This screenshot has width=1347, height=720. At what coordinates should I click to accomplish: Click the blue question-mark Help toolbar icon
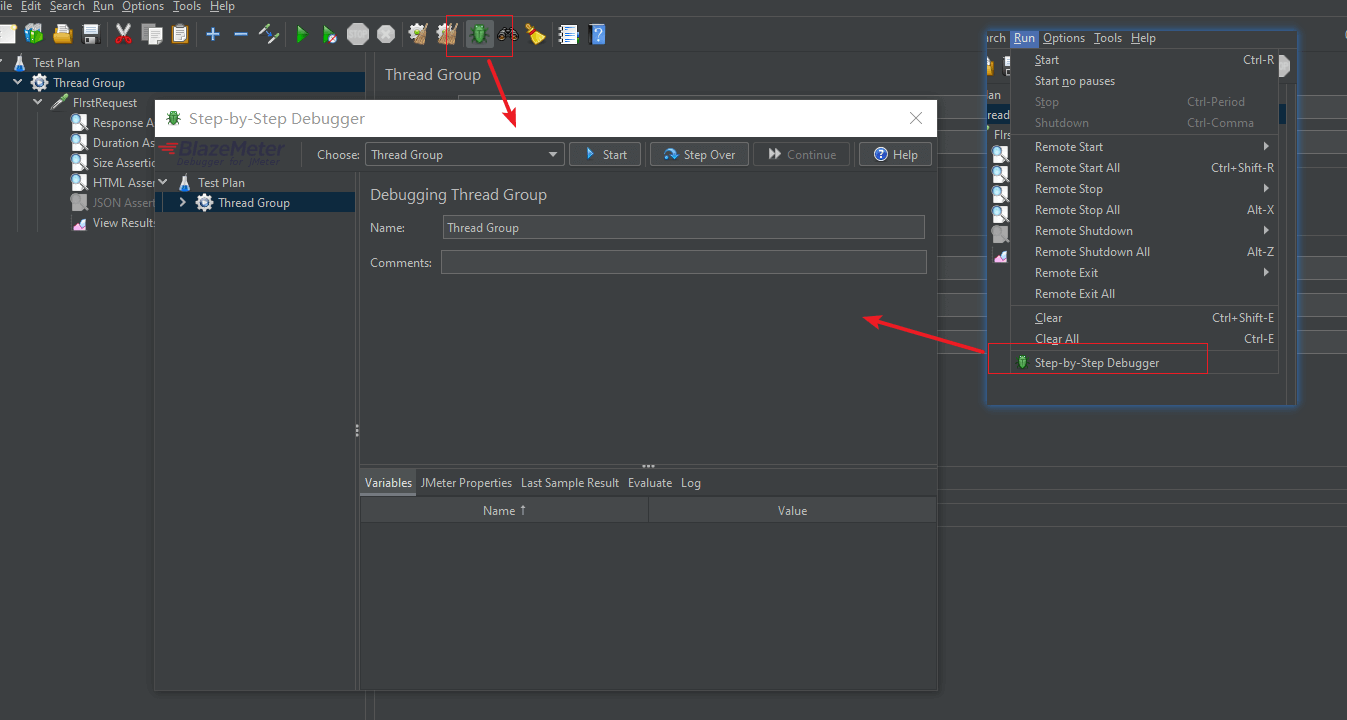pyautogui.click(x=597, y=35)
